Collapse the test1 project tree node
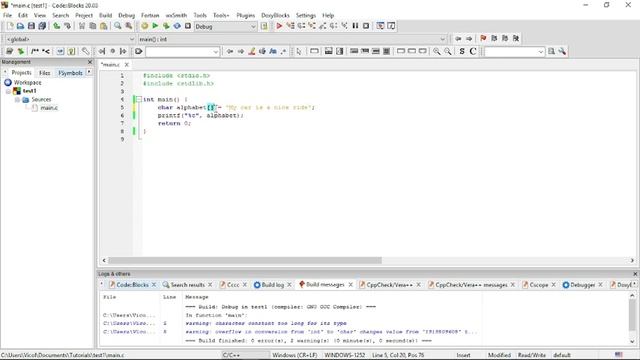640x360 pixels. [x=8, y=91]
